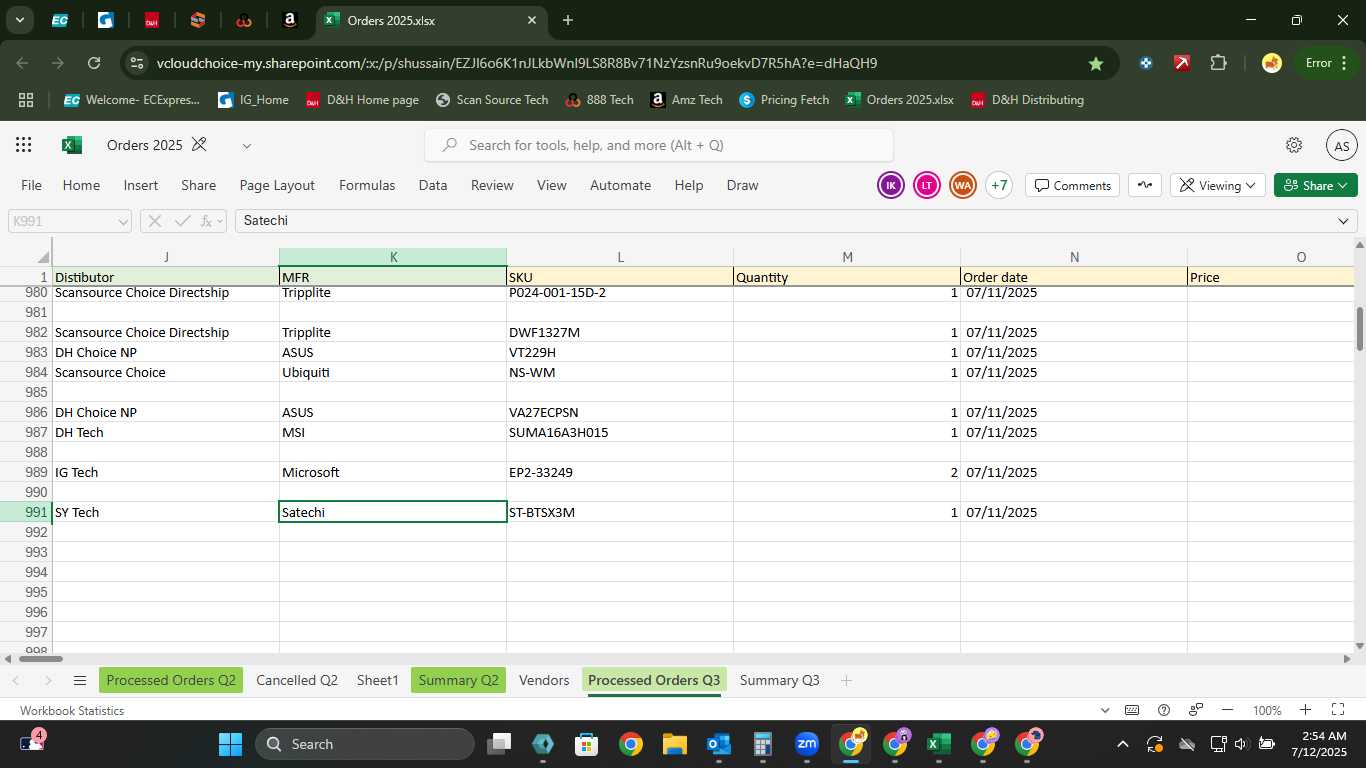The image size is (1366, 768).
Task: Click the browser bookmark star icon
Action: coord(1096,63)
